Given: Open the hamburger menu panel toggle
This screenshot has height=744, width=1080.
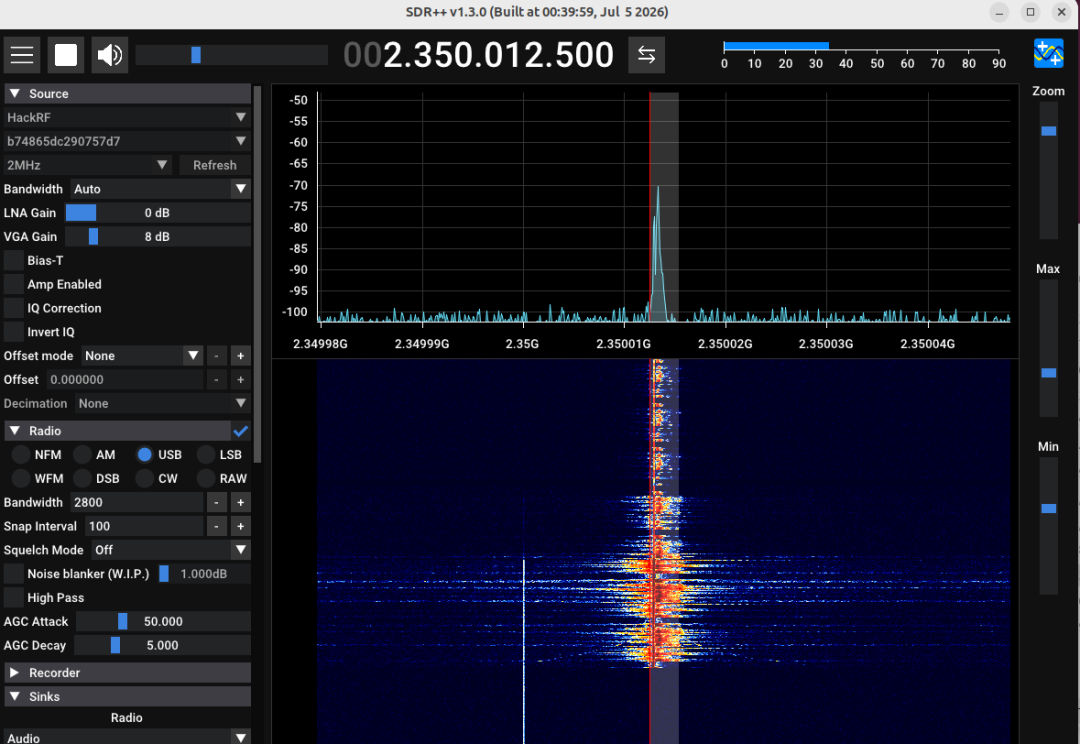Looking at the screenshot, I should (21, 55).
